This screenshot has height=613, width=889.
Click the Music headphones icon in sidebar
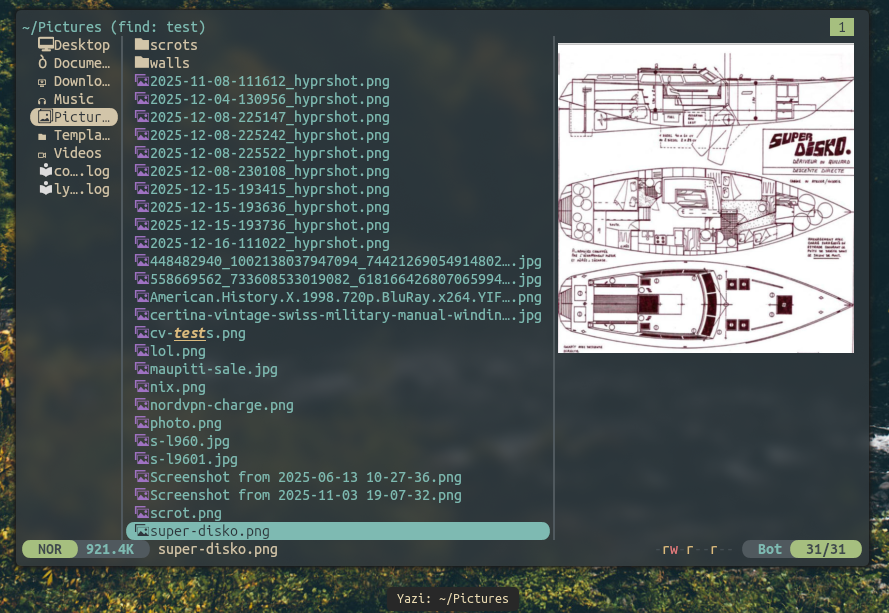coord(42,100)
